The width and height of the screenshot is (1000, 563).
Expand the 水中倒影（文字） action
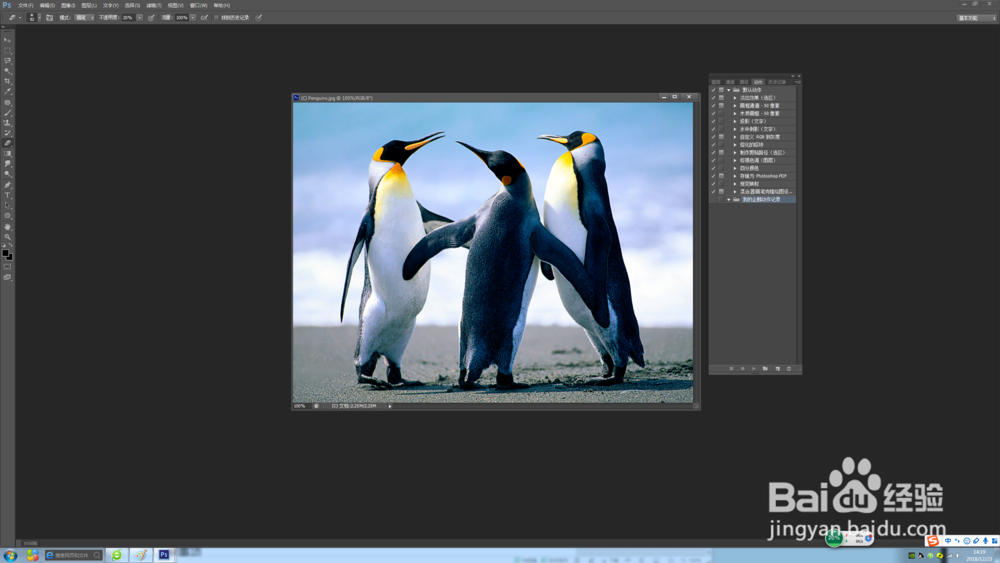pos(735,129)
